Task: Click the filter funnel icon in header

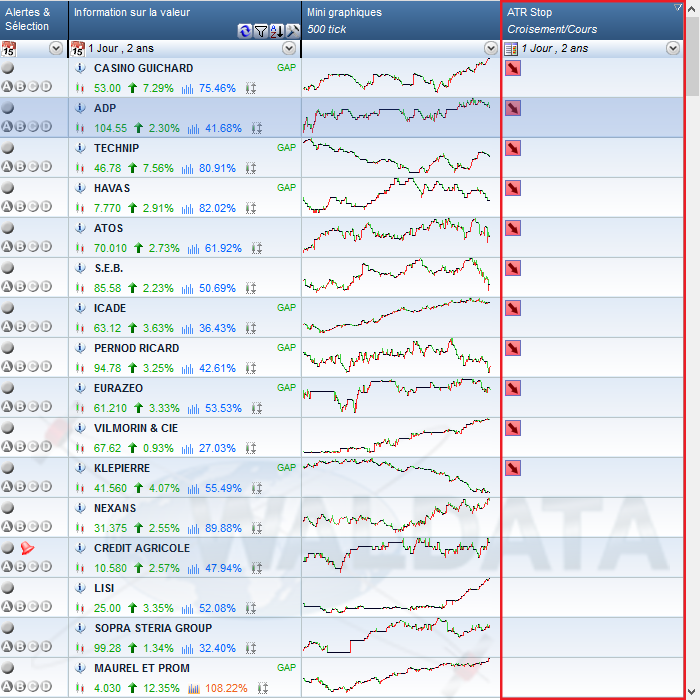Action: tap(261, 31)
